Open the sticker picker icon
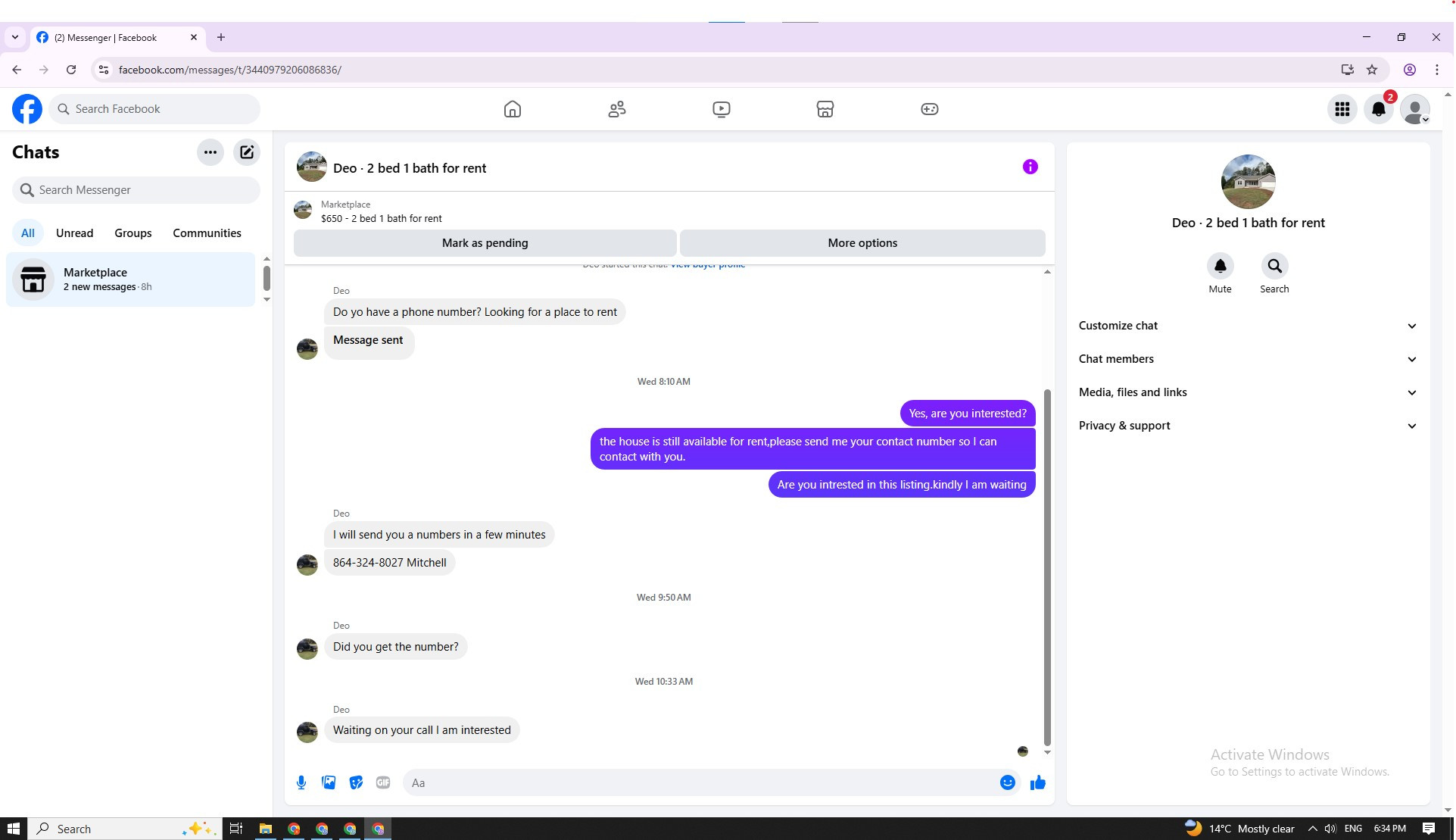1456x840 pixels. coord(356,782)
